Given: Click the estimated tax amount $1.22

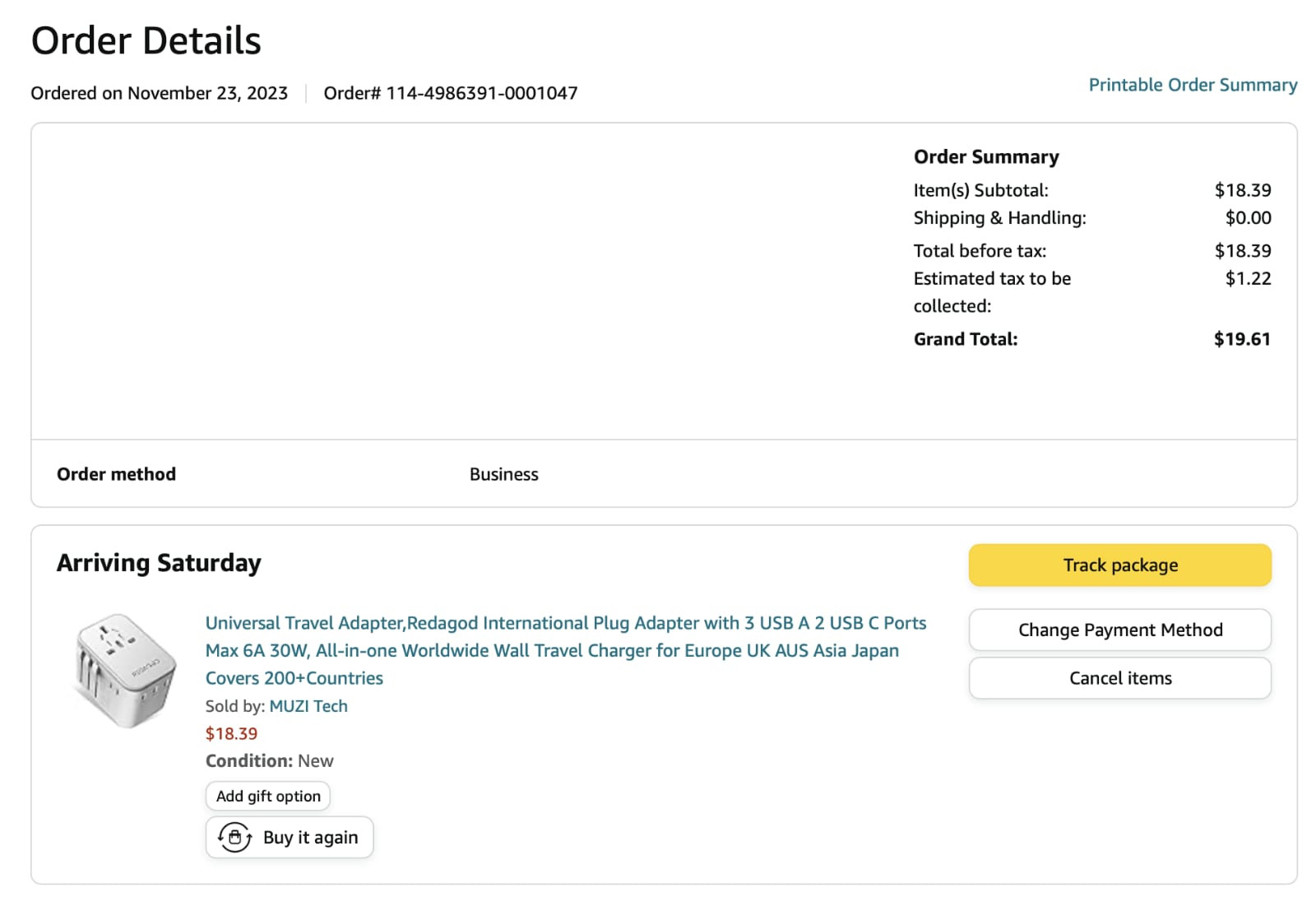Looking at the screenshot, I should click(1248, 278).
